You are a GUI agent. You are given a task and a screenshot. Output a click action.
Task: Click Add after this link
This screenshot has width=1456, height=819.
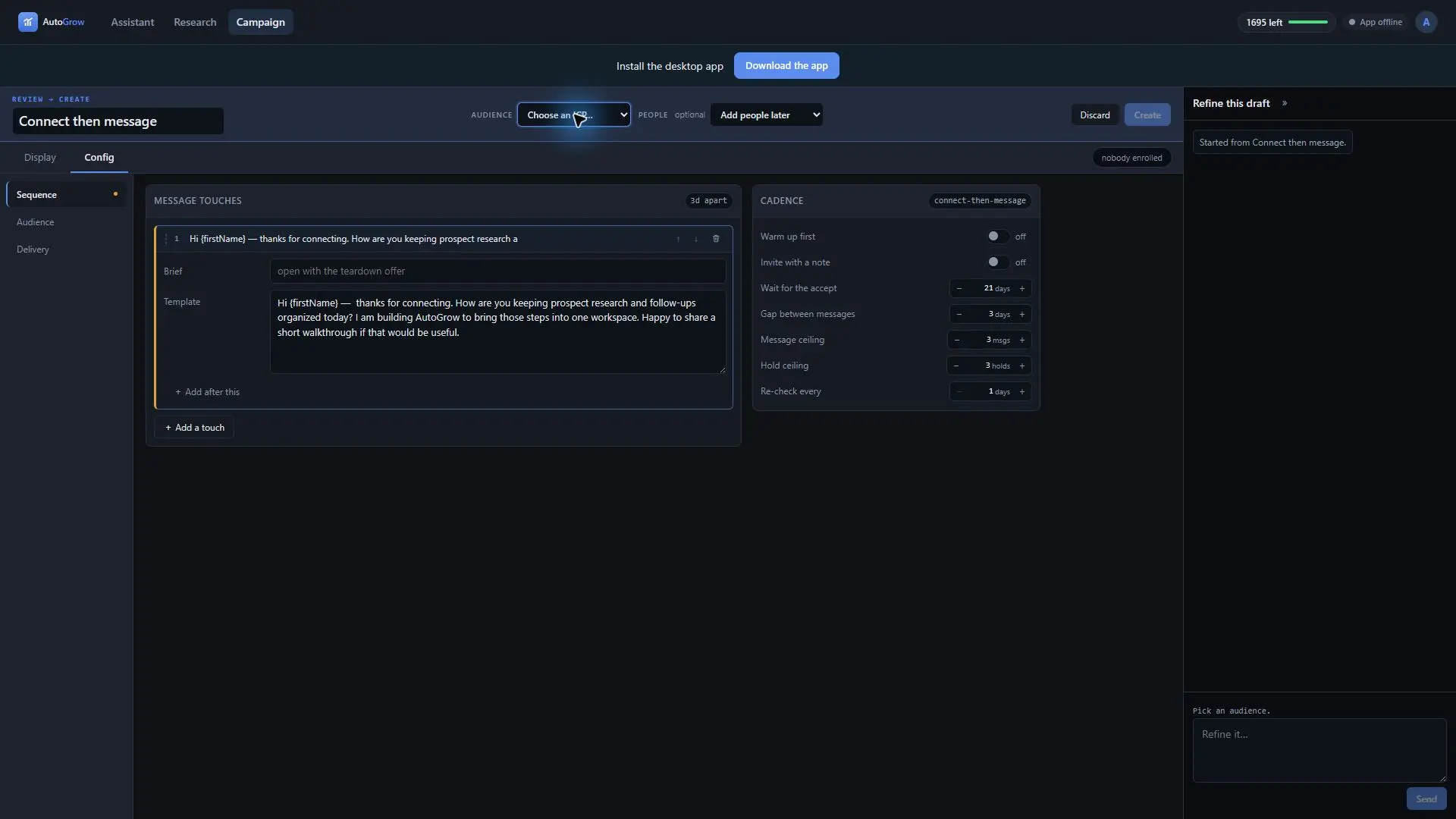[x=207, y=392]
